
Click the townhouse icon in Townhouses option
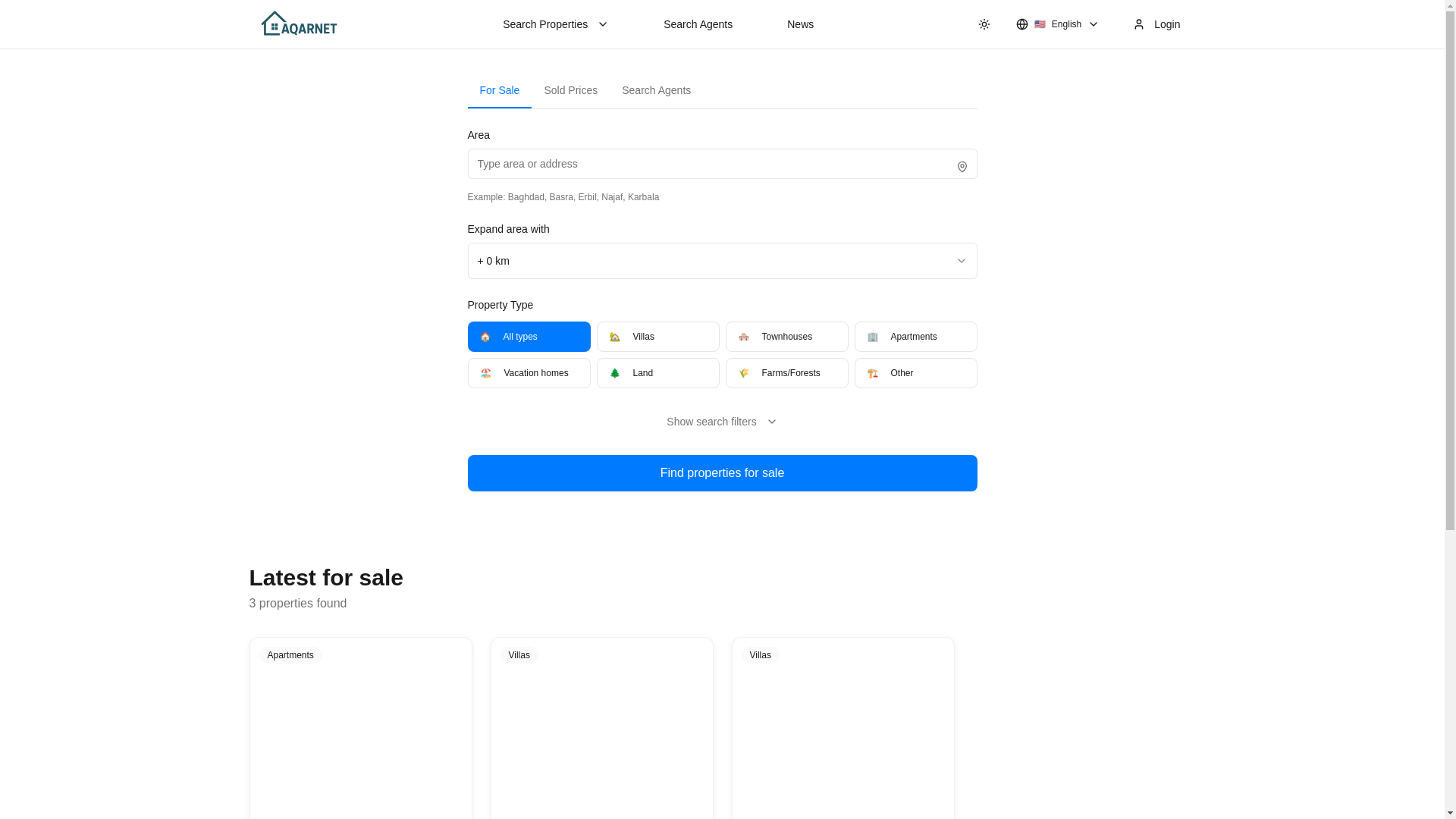pyautogui.click(x=744, y=337)
